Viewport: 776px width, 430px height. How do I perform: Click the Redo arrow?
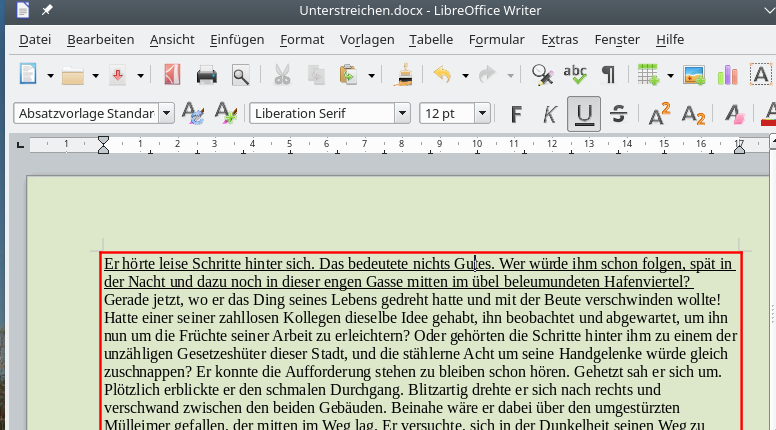[x=487, y=75]
